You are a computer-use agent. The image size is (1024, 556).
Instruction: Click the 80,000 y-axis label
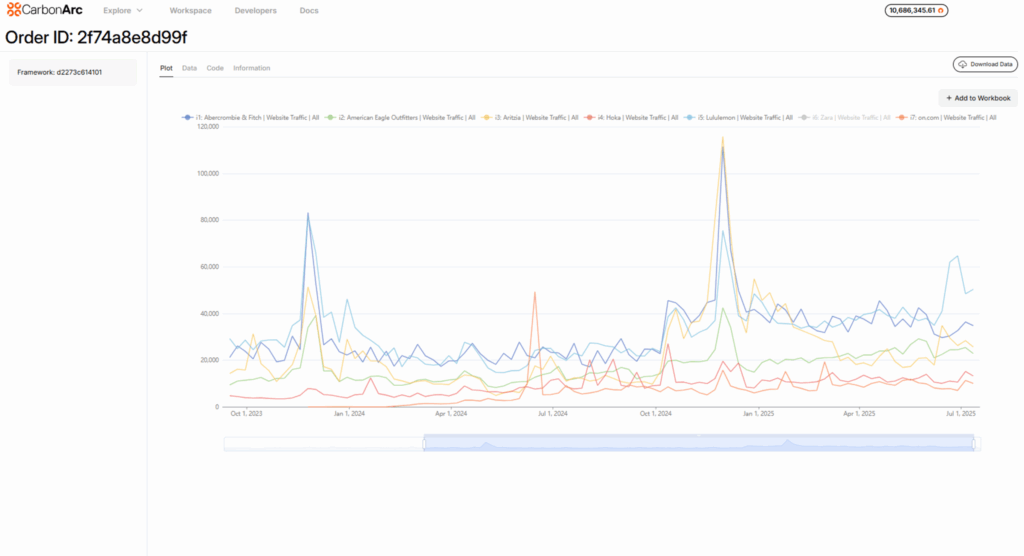click(x=210, y=220)
